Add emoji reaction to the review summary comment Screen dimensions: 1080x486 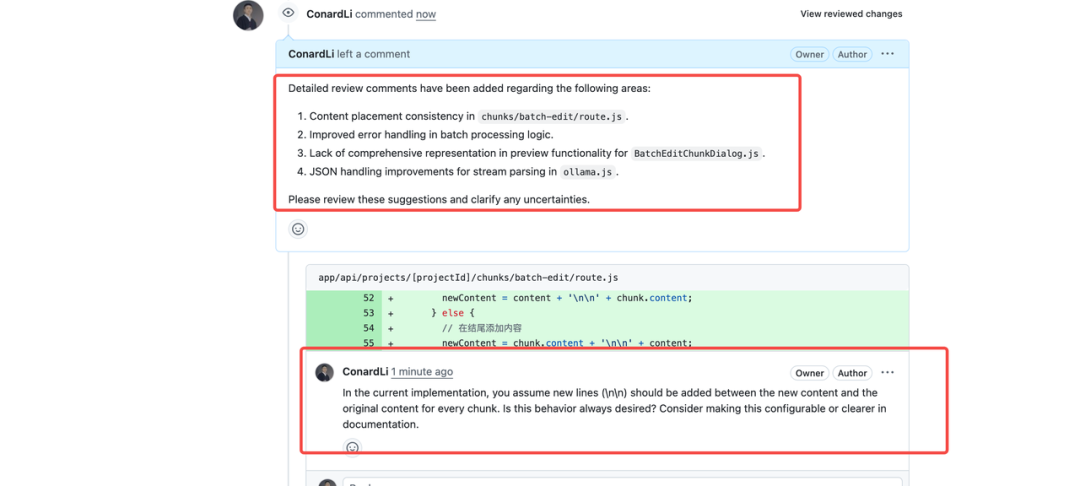tap(297, 229)
